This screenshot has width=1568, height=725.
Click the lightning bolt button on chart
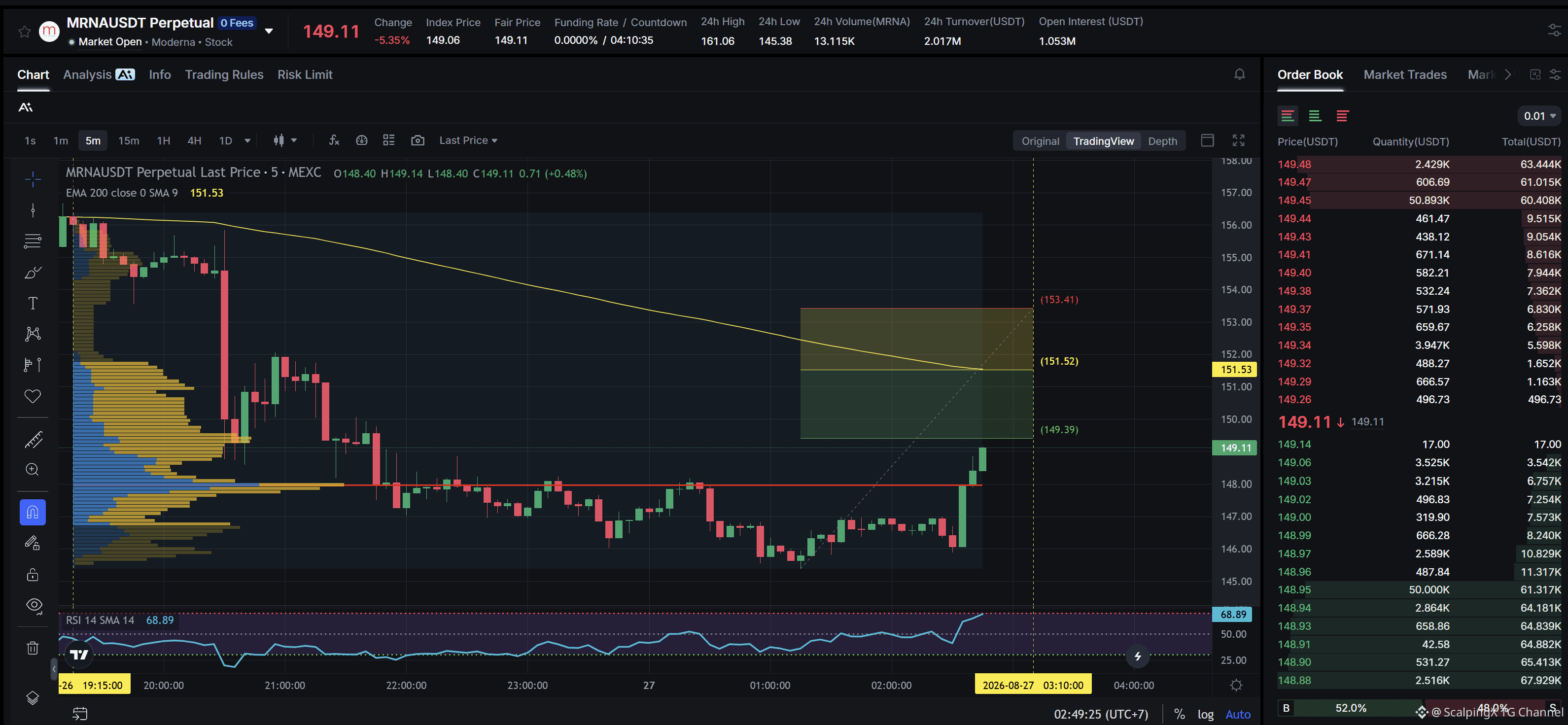pyautogui.click(x=1137, y=656)
